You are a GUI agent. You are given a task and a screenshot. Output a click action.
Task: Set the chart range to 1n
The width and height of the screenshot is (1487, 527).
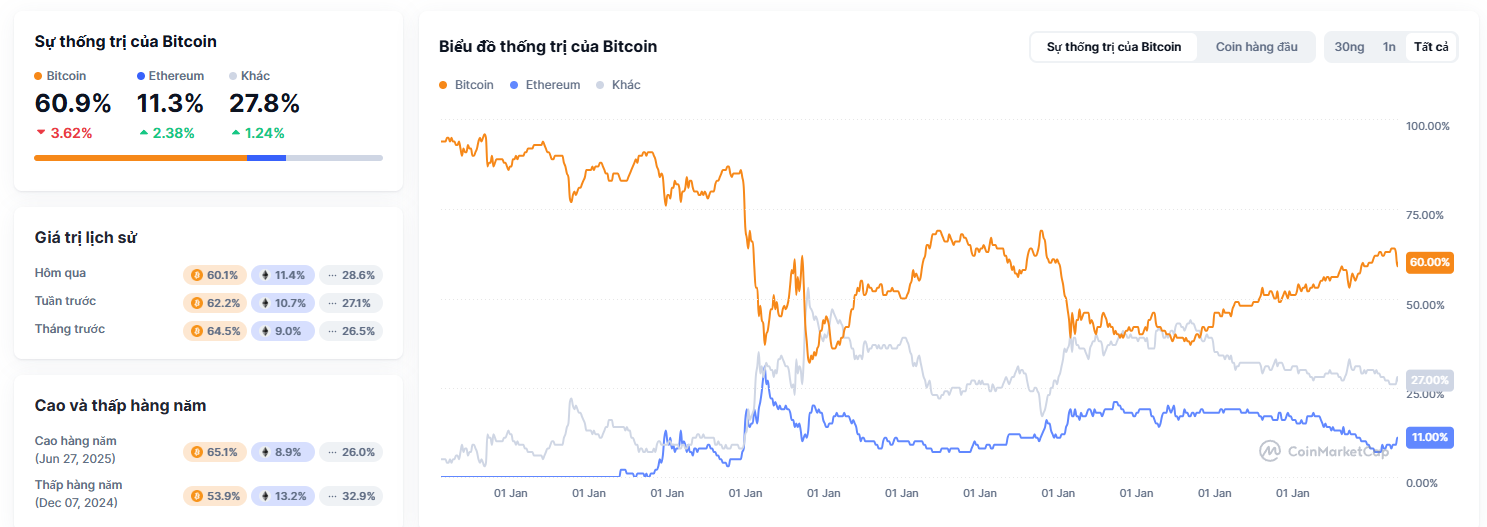[1389, 47]
